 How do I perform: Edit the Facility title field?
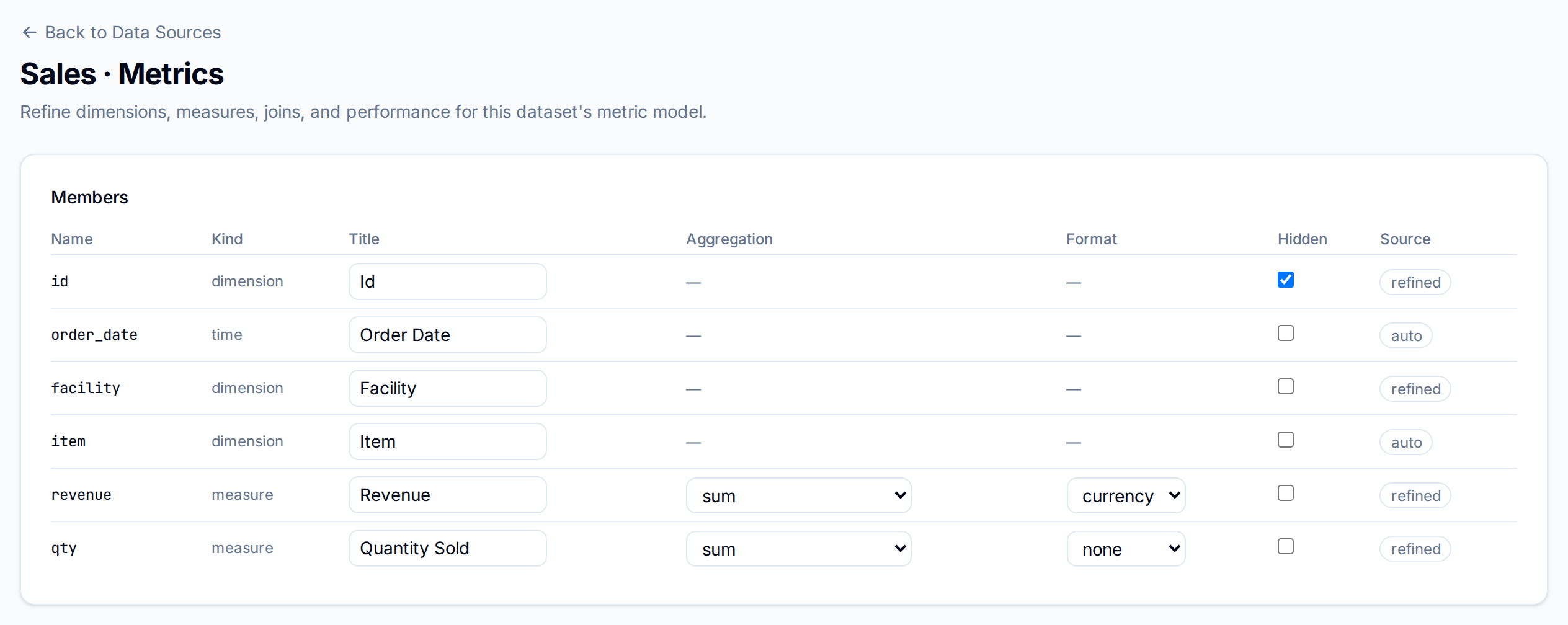coord(447,388)
